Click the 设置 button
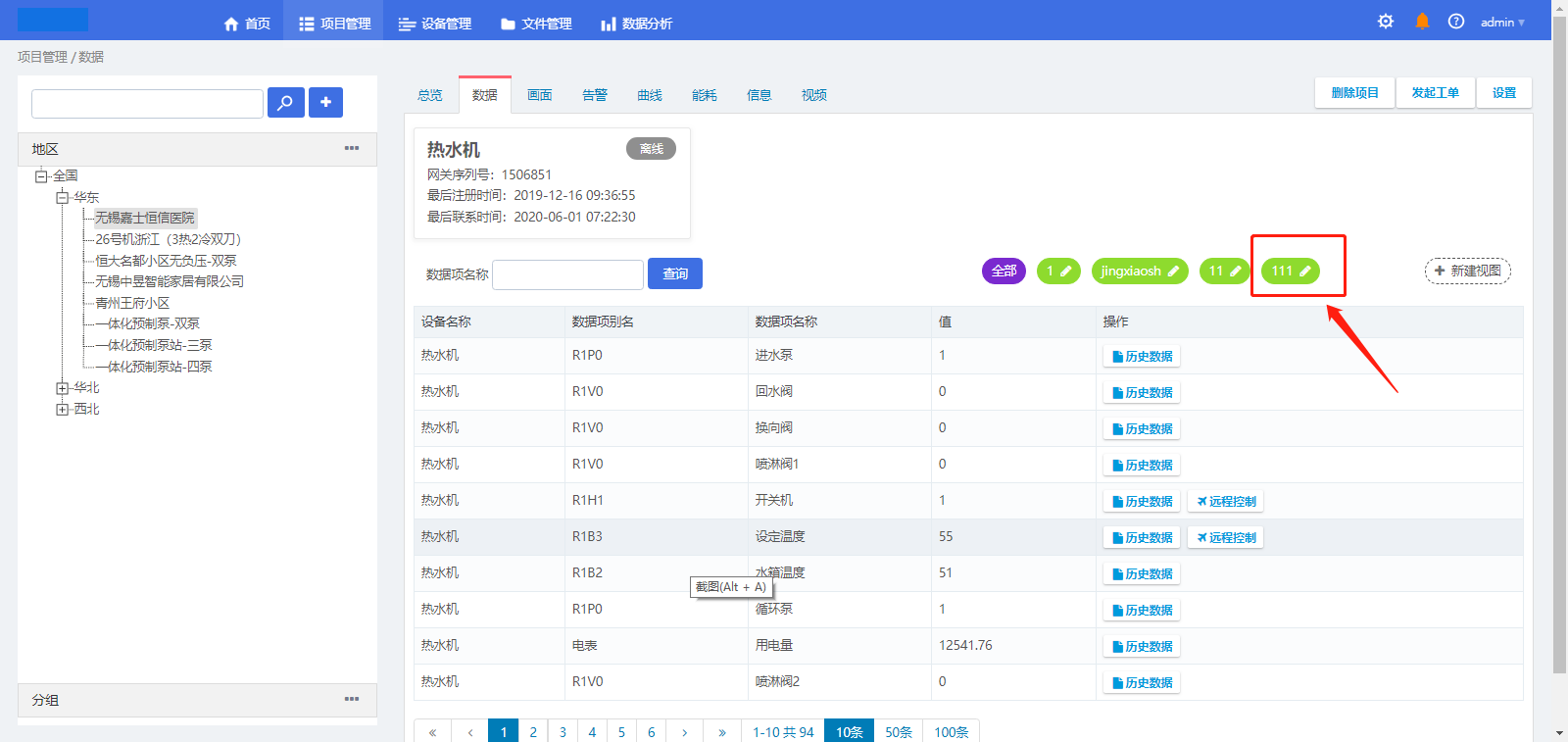This screenshot has height=742, width=1568. [x=1504, y=93]
